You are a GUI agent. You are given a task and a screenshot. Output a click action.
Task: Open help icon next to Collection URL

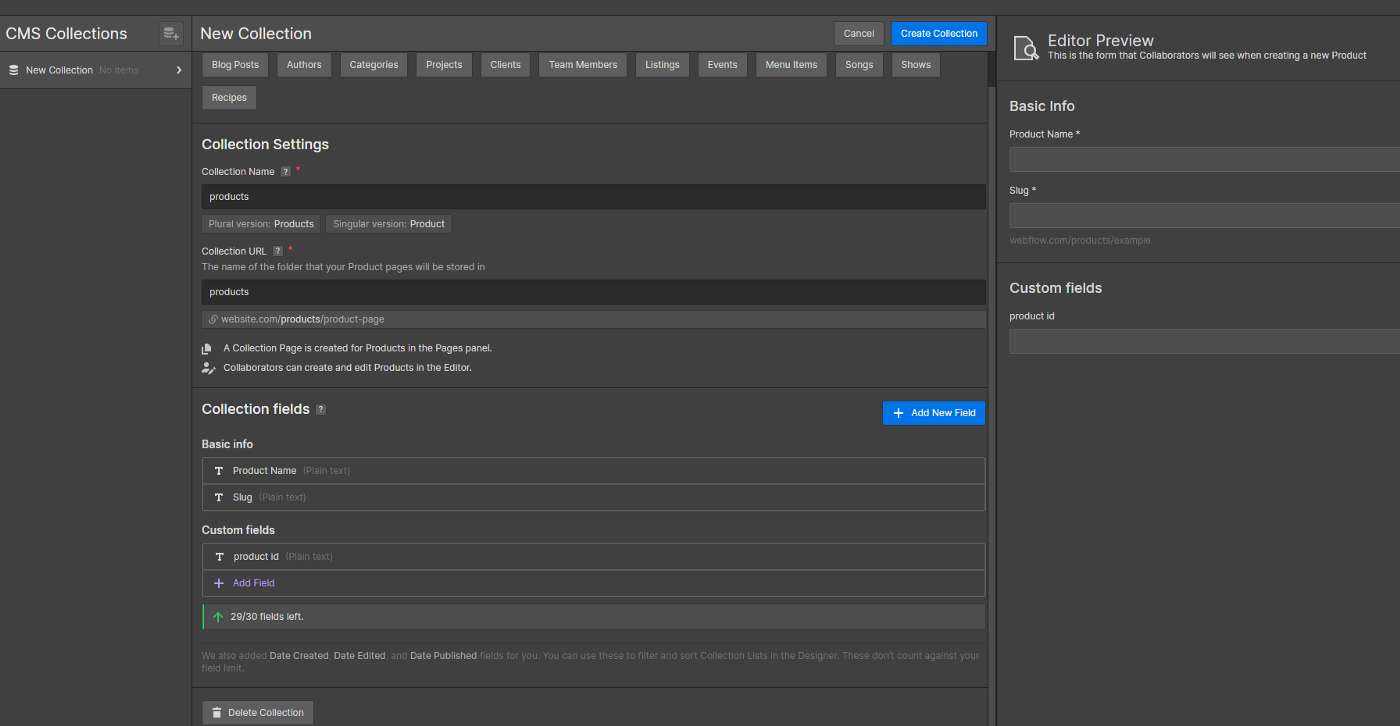[277, 251]
